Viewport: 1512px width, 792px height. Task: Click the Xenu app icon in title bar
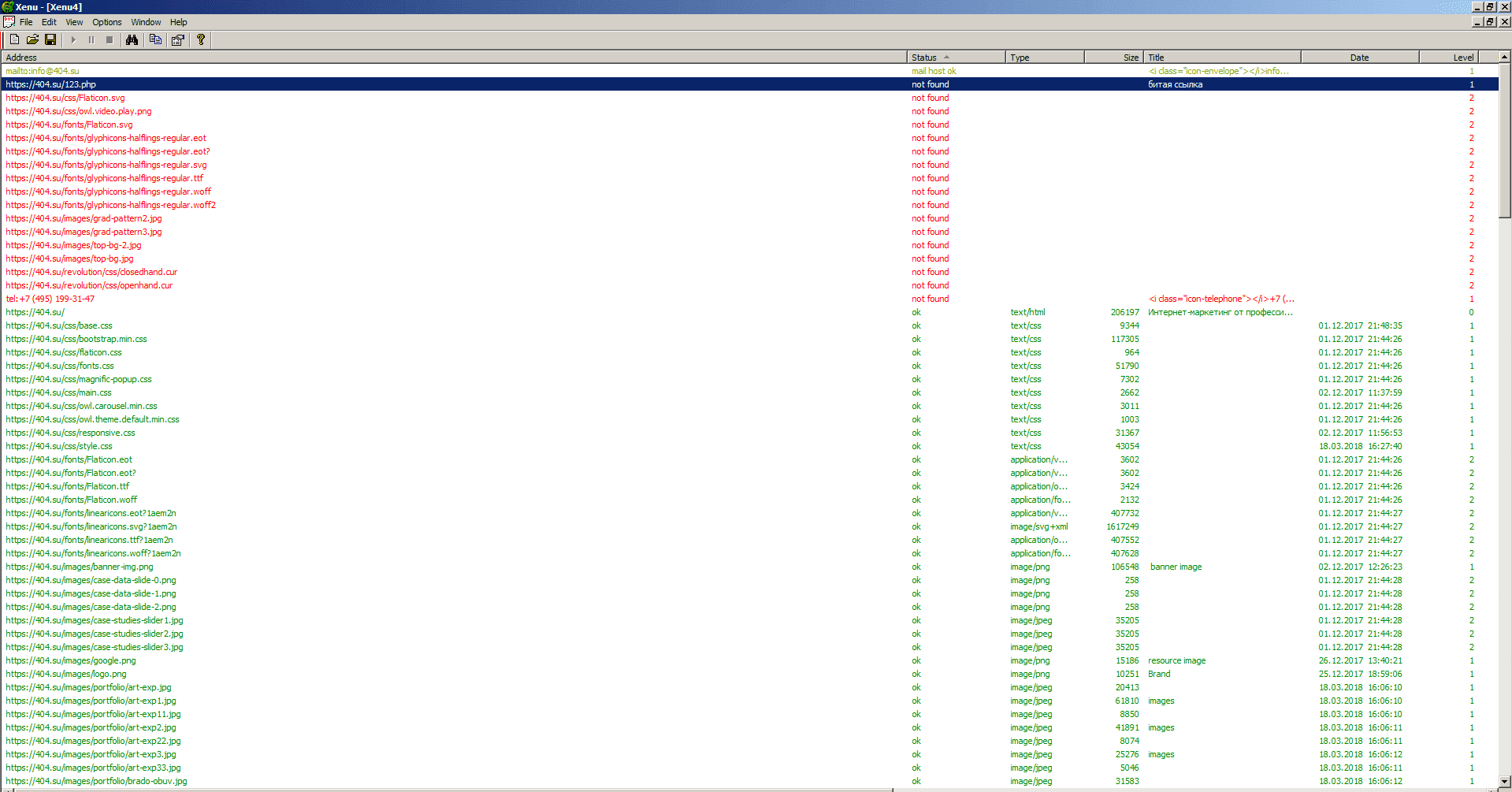click(8, 7)
